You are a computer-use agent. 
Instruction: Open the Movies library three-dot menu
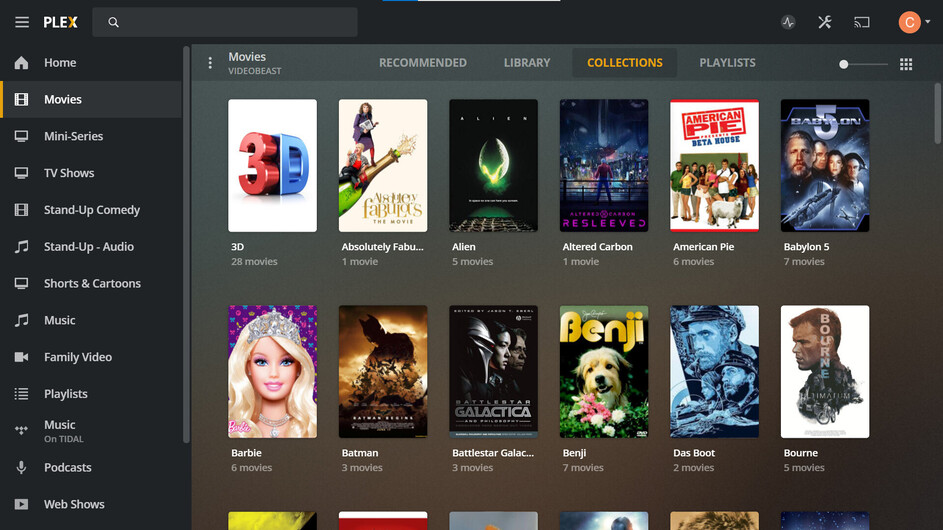210,63
